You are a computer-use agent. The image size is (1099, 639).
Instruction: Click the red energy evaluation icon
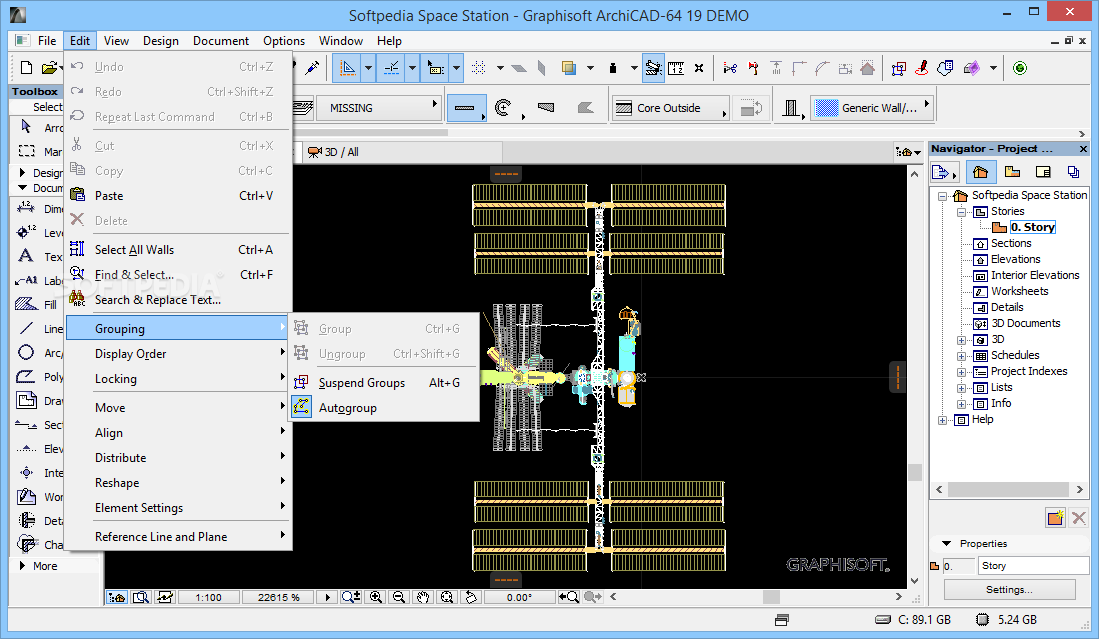click(922, 68)
